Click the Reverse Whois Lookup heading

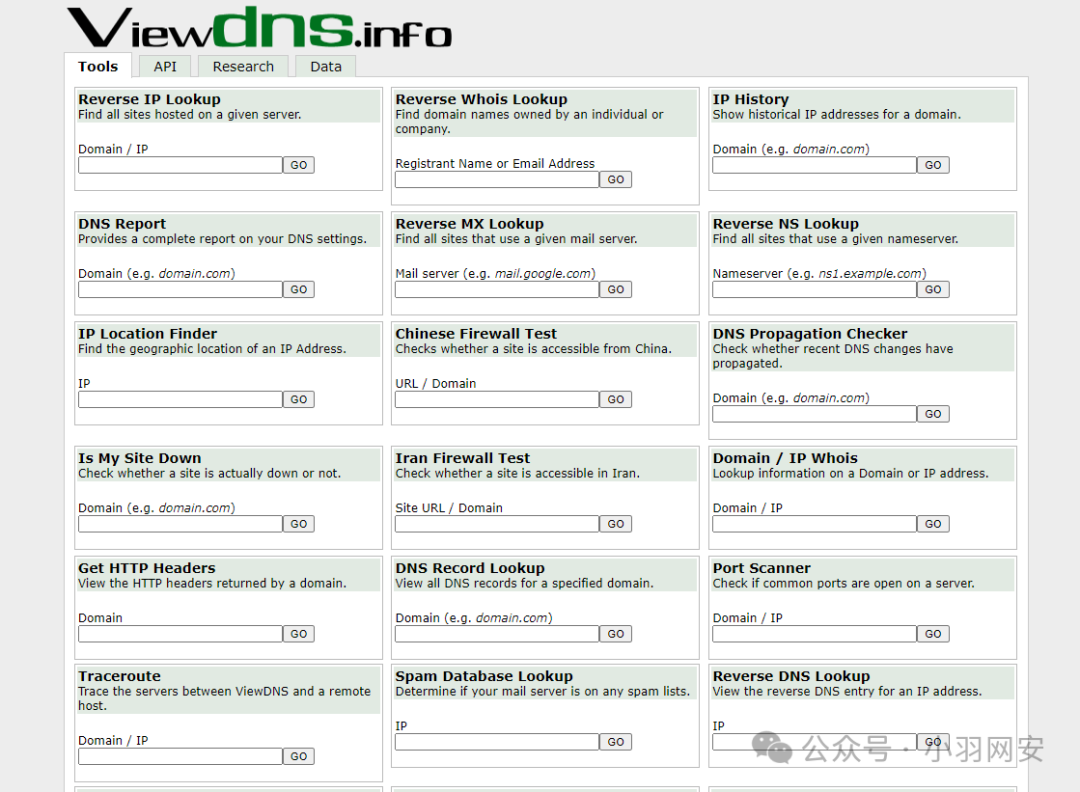point(481,99)
